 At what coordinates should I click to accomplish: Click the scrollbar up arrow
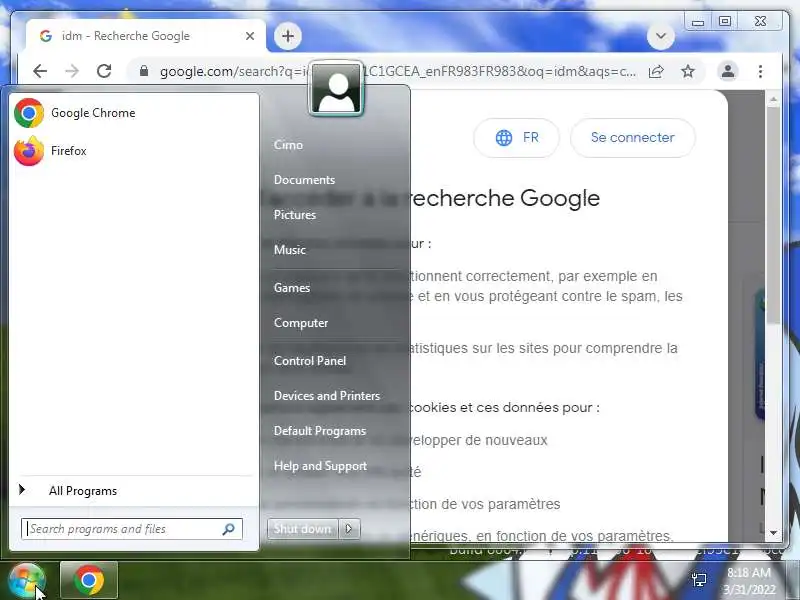pos(773,99)
